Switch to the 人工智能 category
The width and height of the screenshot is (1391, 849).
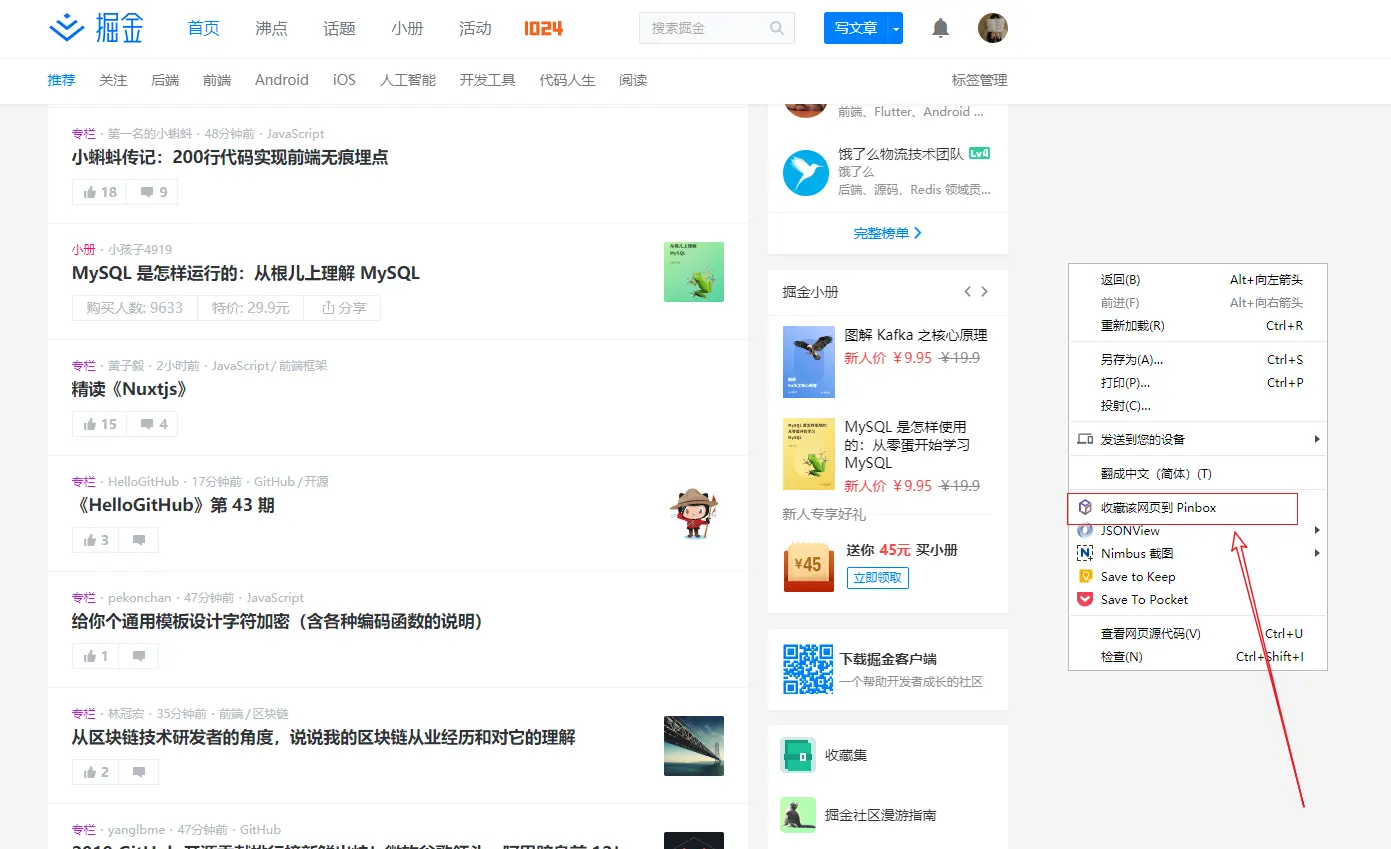tap(408, 80)
